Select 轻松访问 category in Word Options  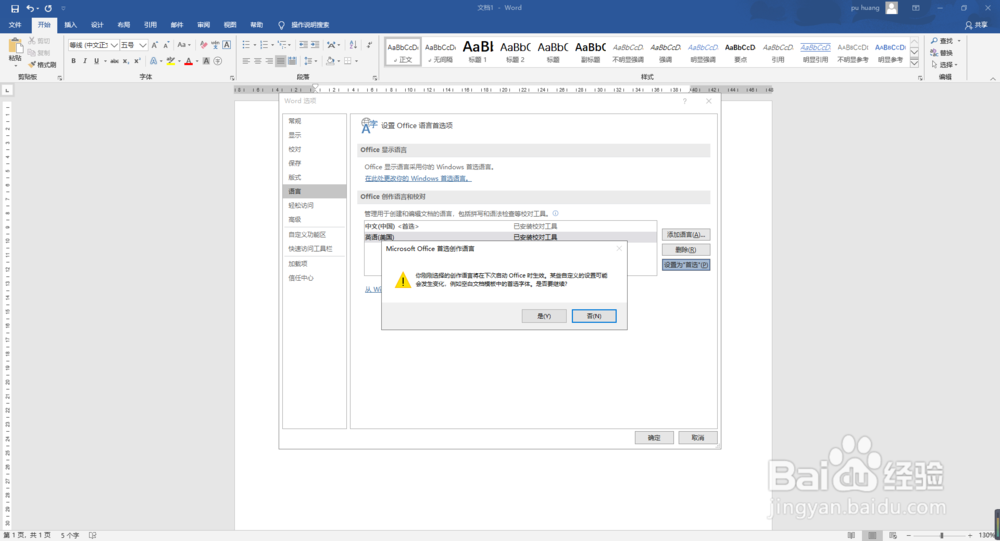click(314, 205)
